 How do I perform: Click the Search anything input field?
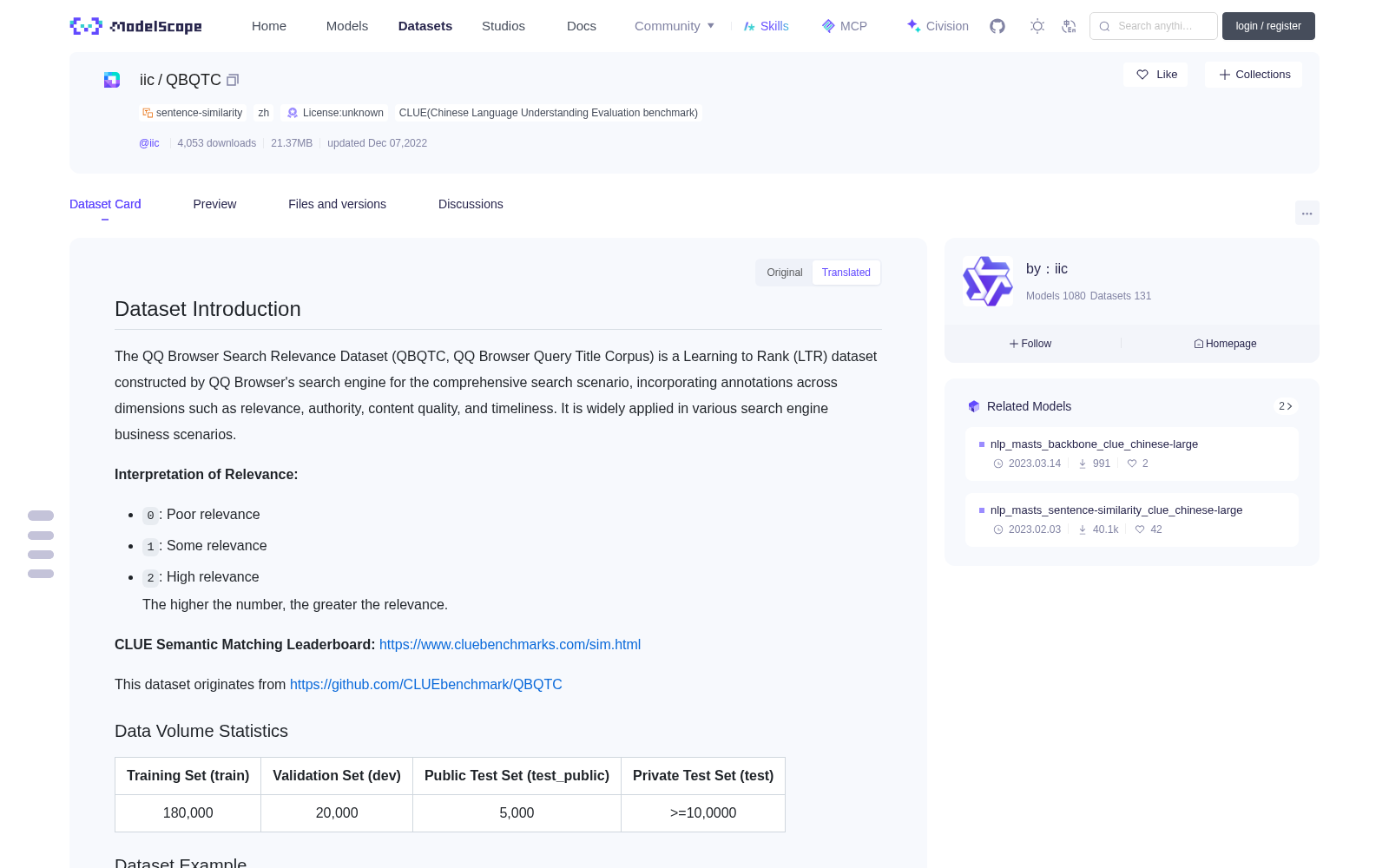coord(1154,26)
